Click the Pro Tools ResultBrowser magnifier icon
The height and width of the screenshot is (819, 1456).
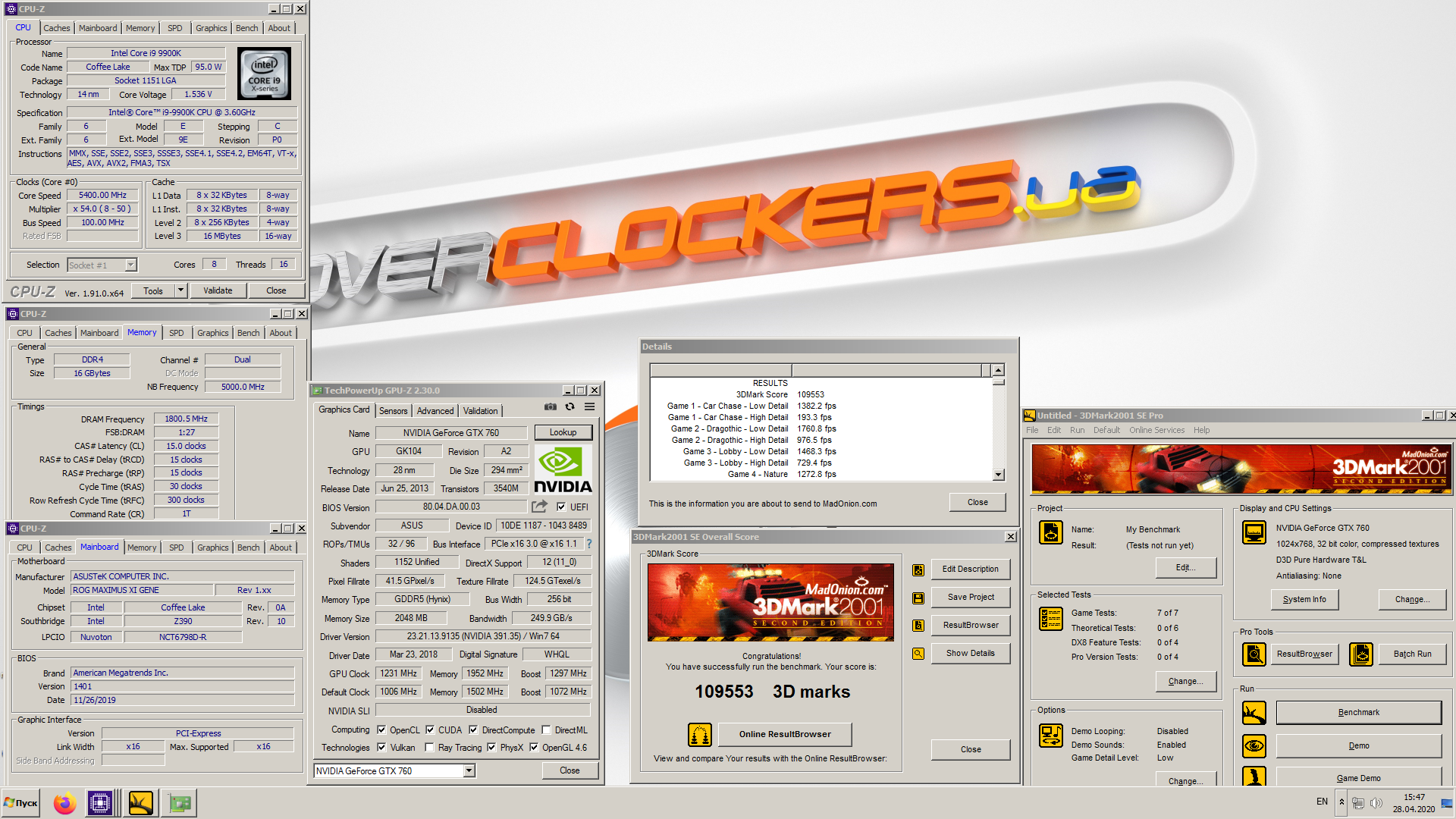(1254, 654)
